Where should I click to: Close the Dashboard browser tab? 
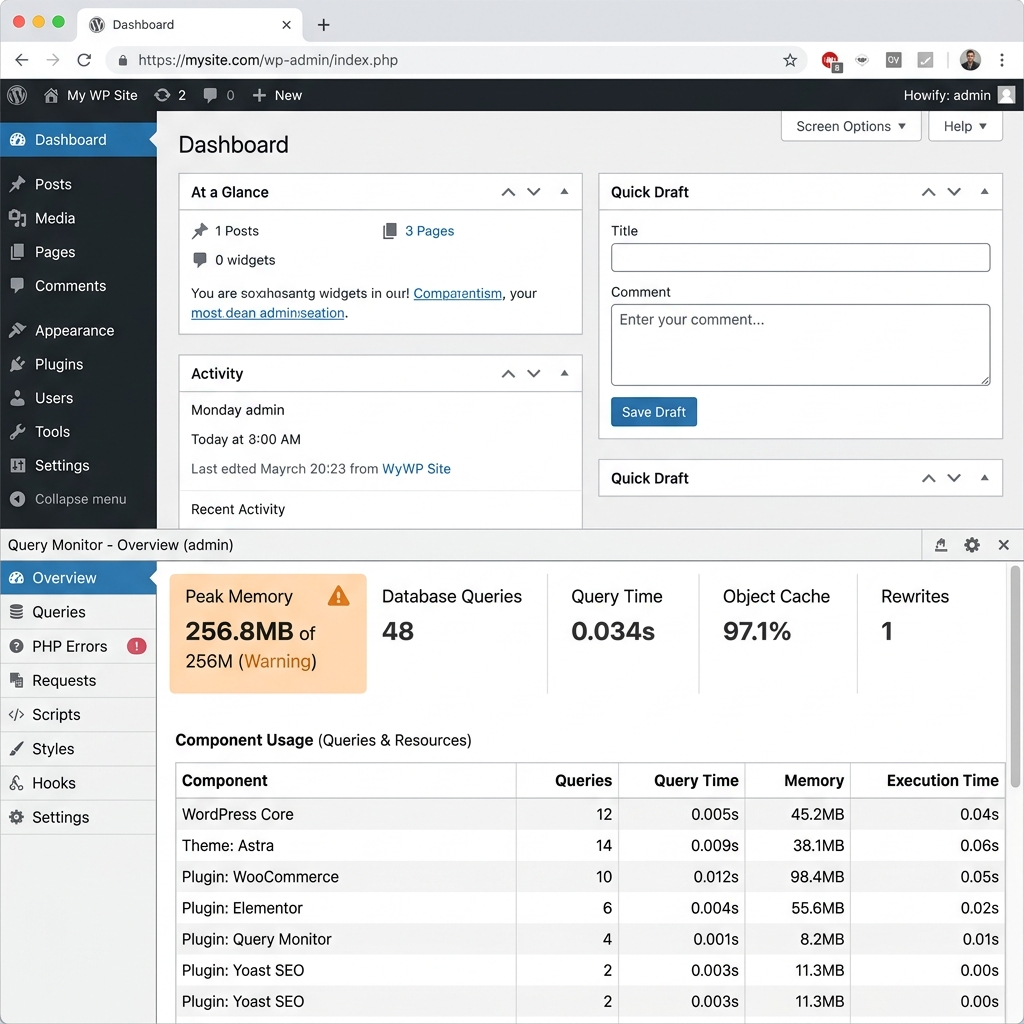point(286,25)
